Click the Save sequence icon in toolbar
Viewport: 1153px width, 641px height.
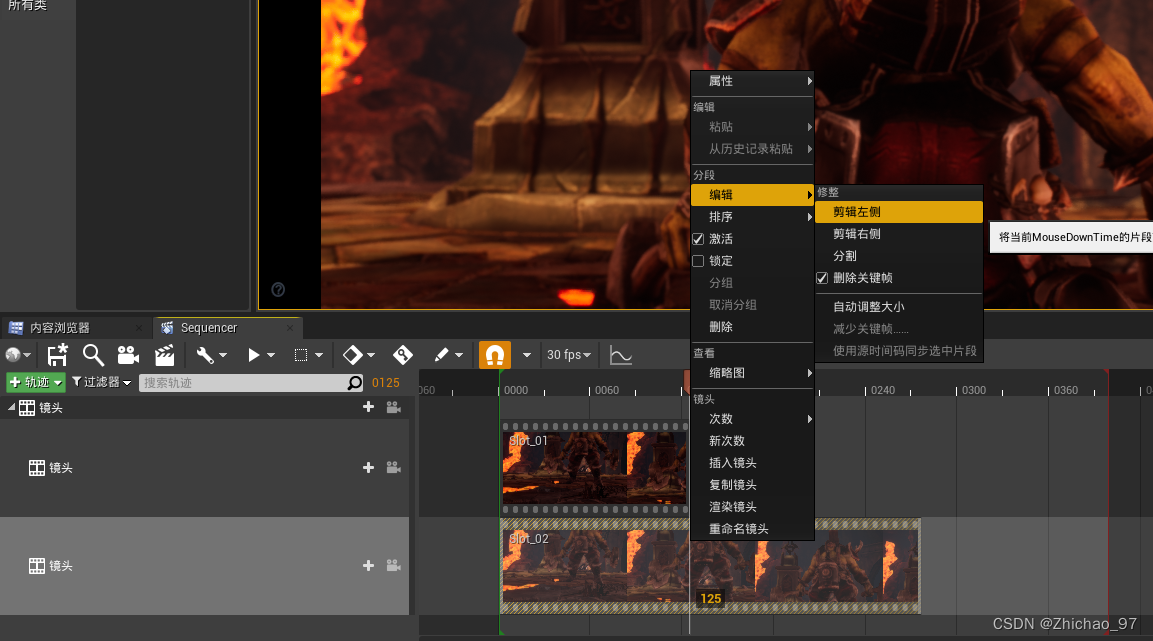pyautogui.click(x=57, y=355)
